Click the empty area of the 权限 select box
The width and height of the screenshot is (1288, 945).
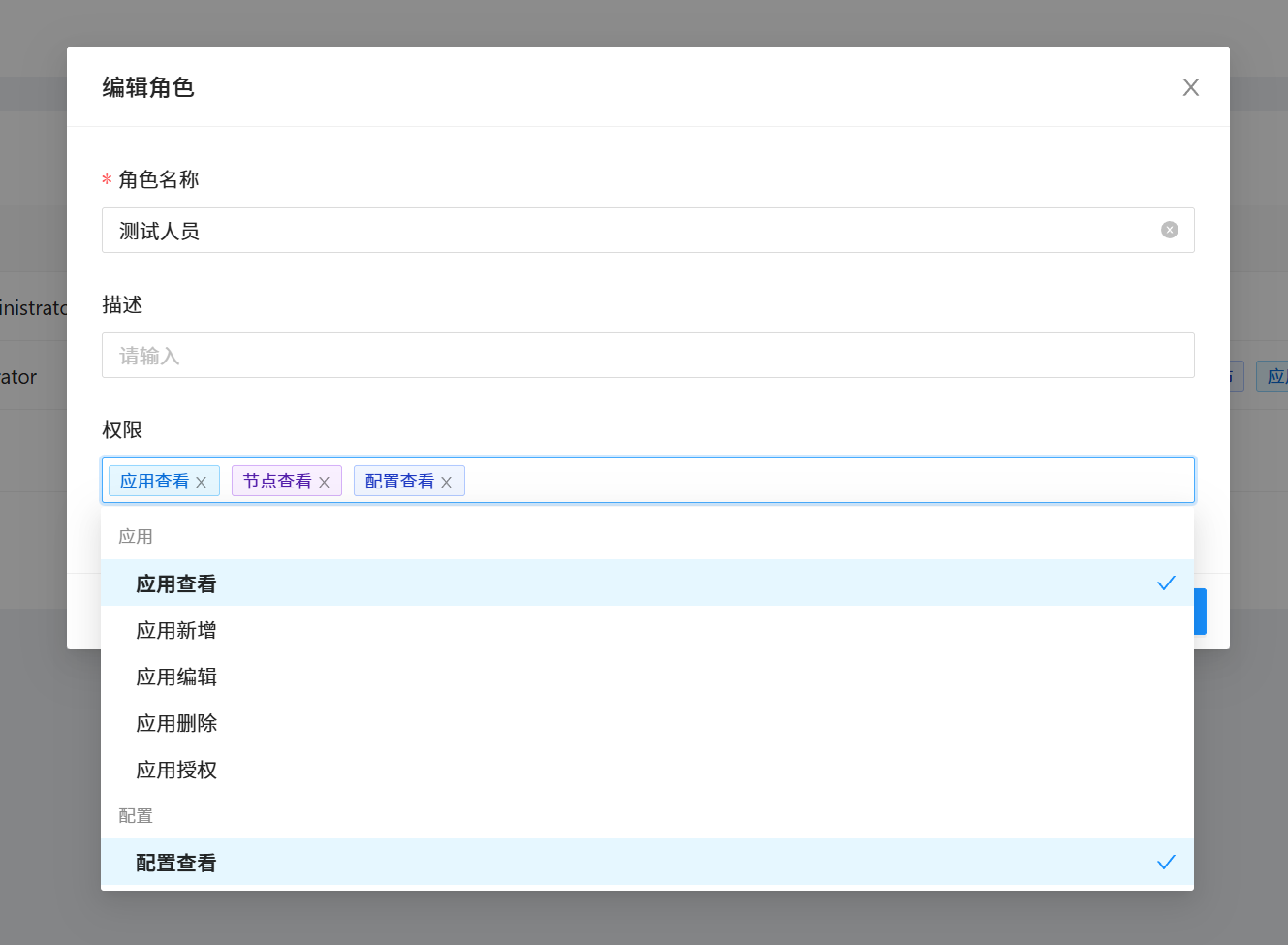(824, 481)
